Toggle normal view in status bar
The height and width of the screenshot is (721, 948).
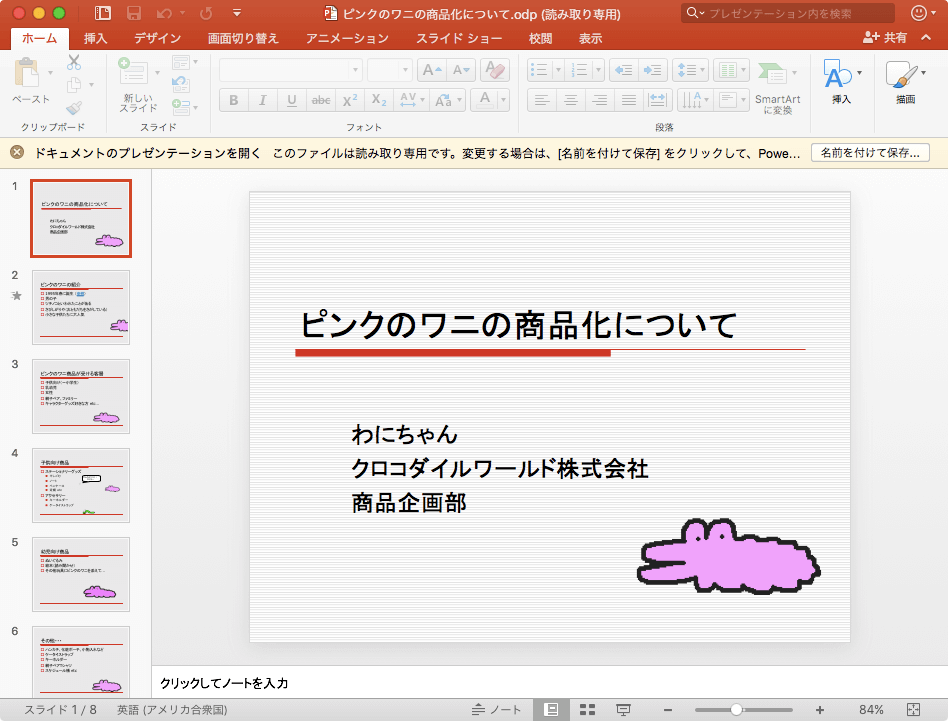tap(551, 710)
